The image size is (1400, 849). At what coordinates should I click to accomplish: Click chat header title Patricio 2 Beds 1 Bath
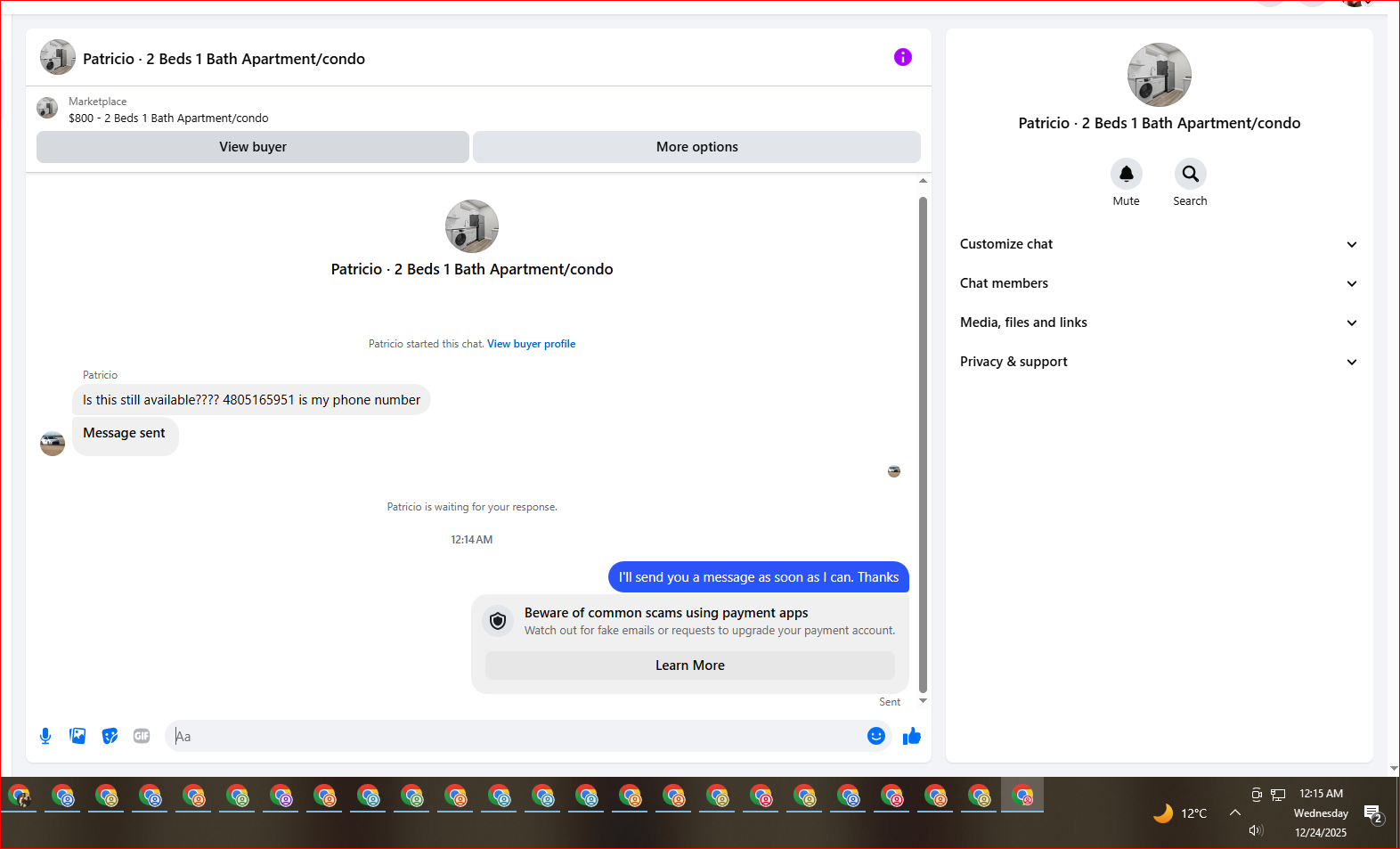pyautogui.click(x=224, y=59)
